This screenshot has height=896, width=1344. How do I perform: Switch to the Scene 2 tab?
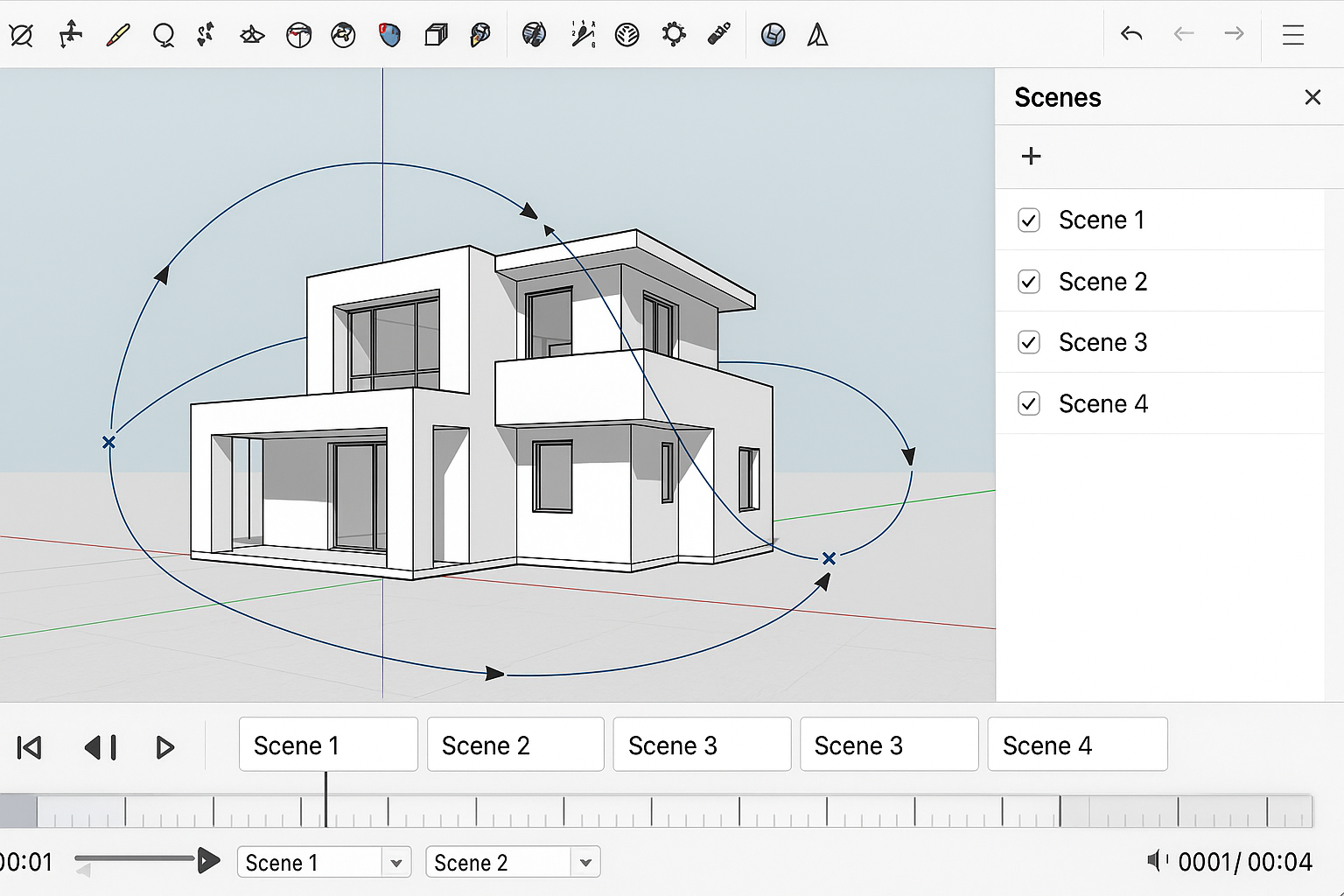point(514,745)
